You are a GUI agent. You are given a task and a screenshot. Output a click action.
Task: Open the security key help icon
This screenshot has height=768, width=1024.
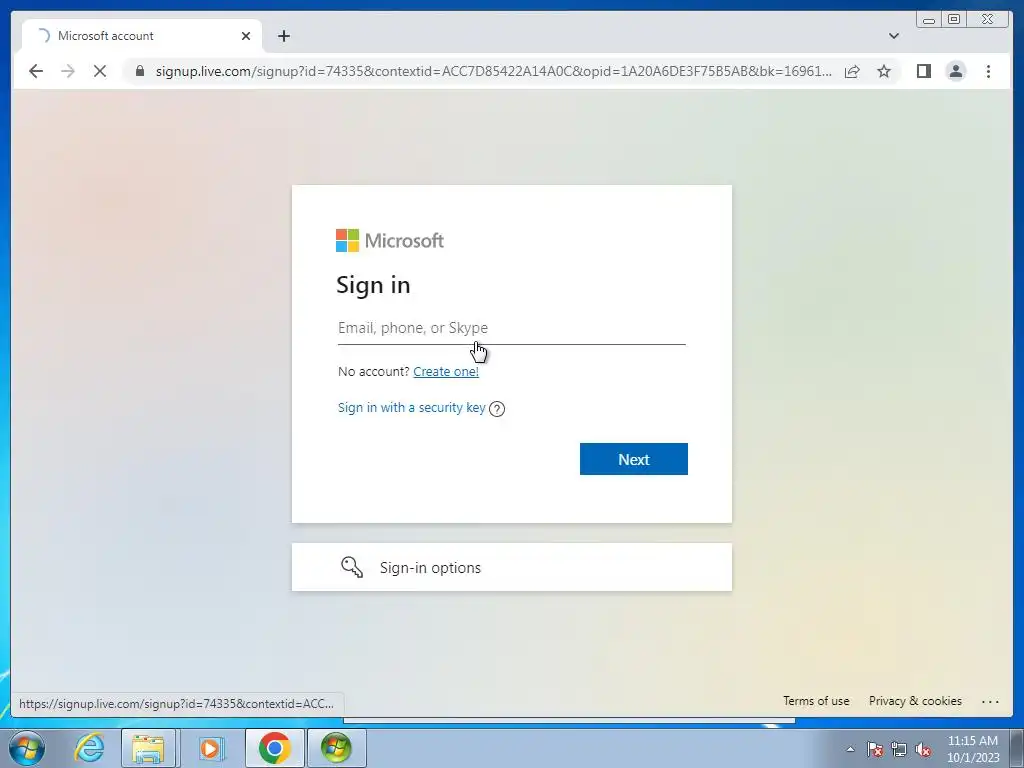(497, 409)
